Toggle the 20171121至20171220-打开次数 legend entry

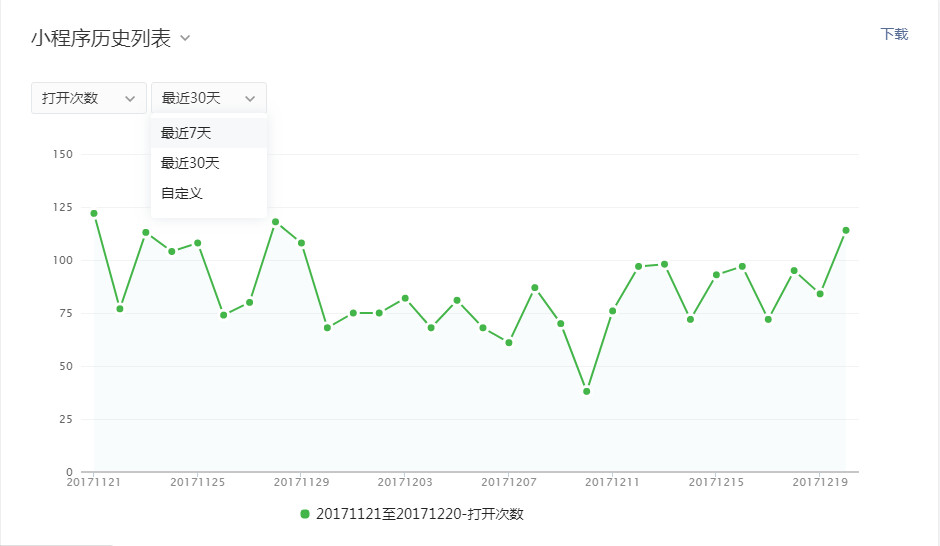click(x=412, y=514)
